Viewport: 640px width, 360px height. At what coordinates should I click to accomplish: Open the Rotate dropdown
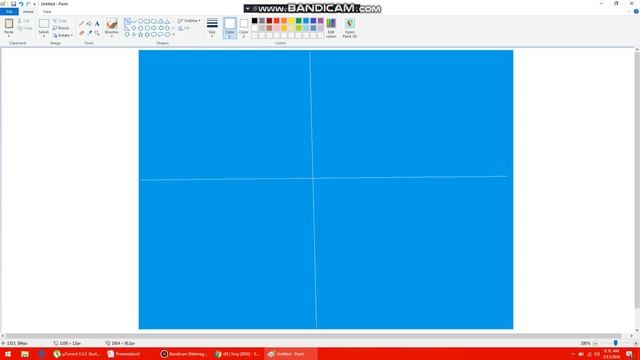coord(62,36)
